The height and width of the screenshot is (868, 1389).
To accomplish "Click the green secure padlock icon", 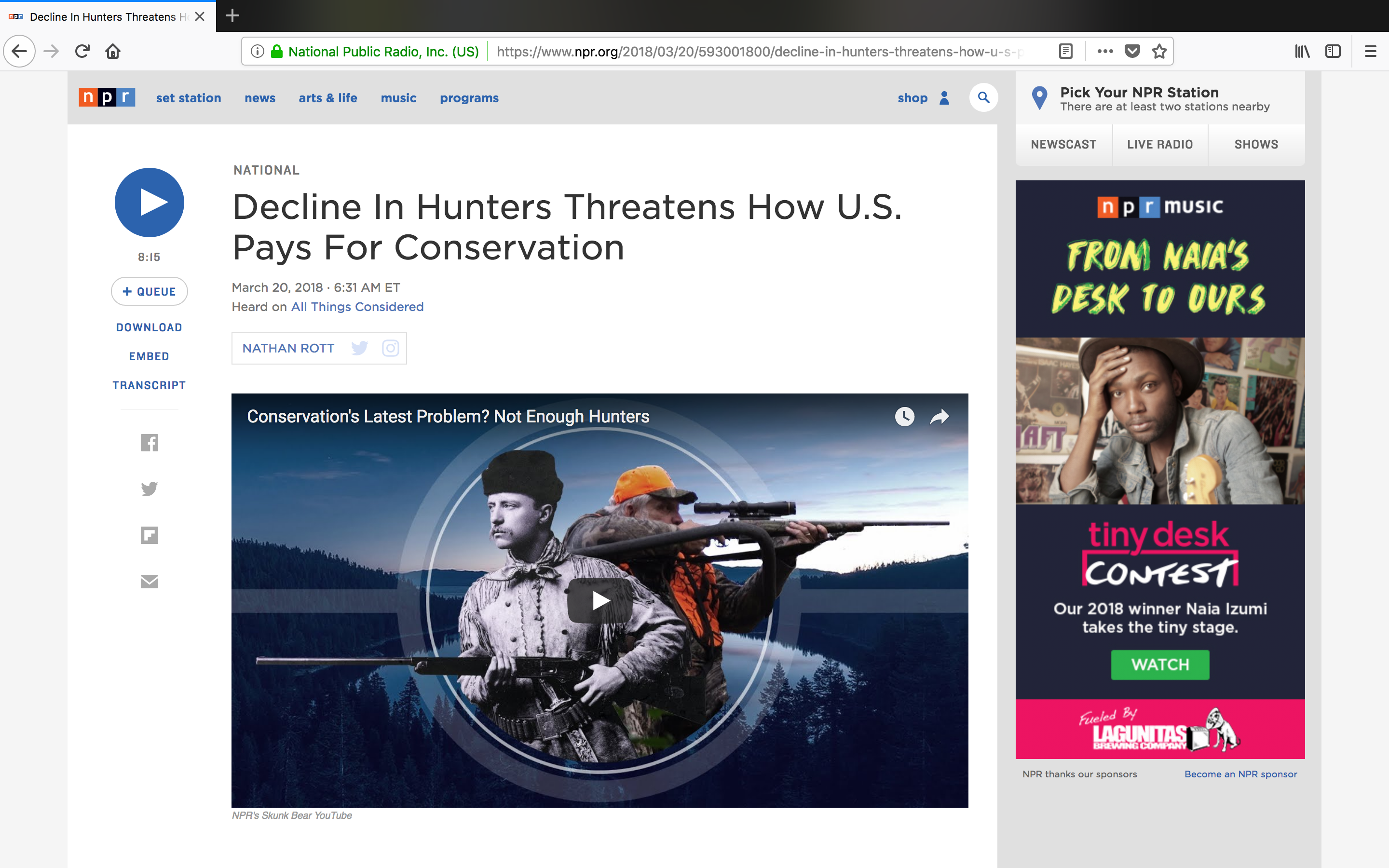I will 277,52.
